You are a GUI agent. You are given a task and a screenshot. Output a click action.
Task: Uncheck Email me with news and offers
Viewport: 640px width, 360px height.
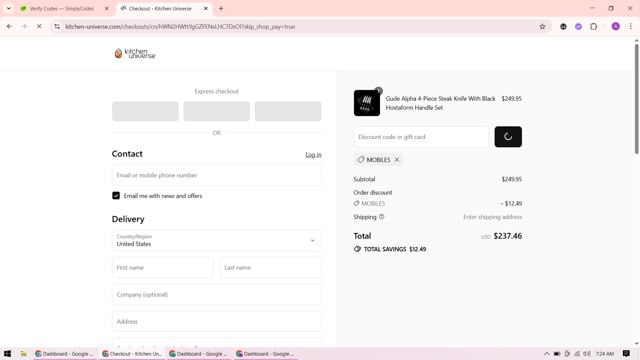pos(116,196)
